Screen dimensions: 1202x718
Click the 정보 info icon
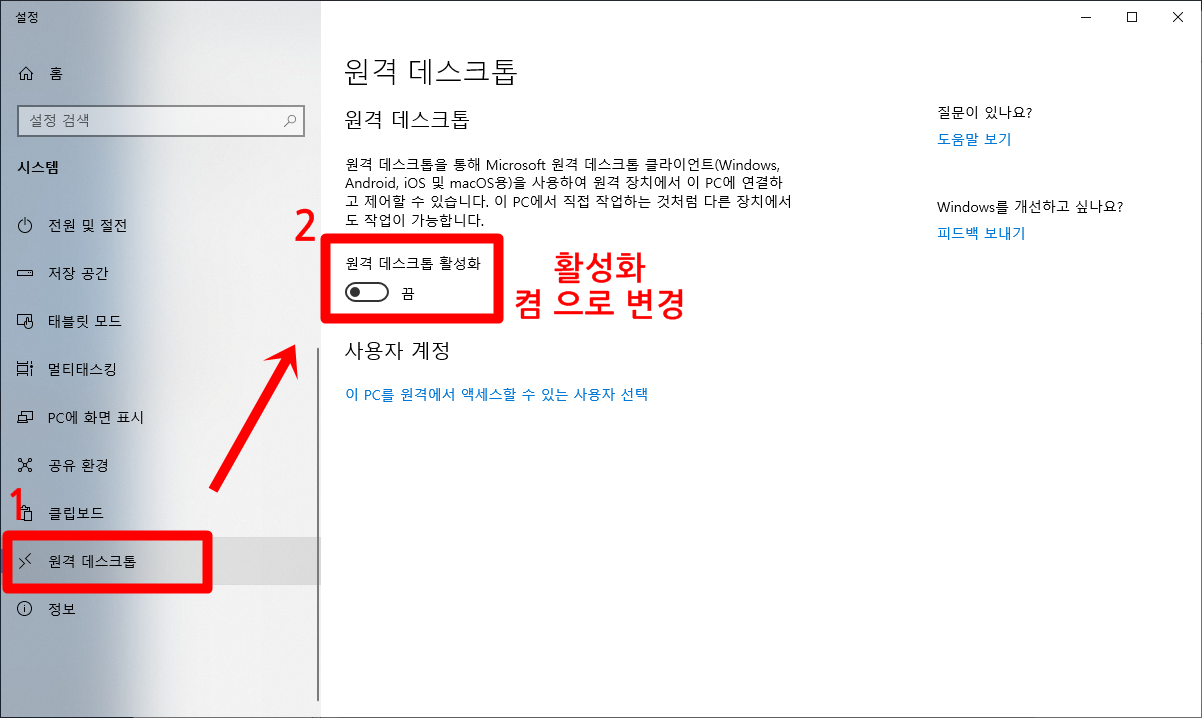pos(26,609)
